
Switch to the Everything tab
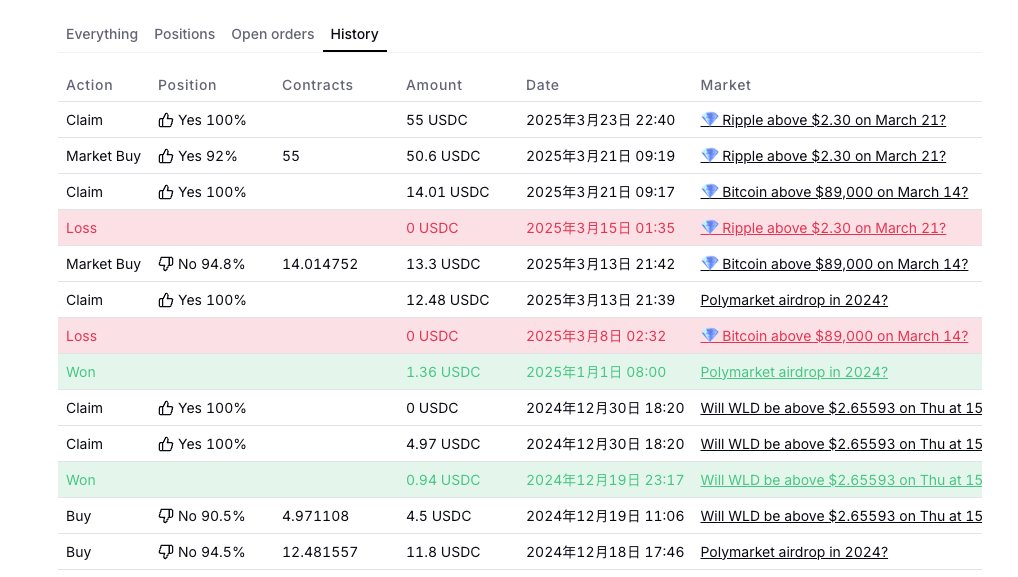102,34
